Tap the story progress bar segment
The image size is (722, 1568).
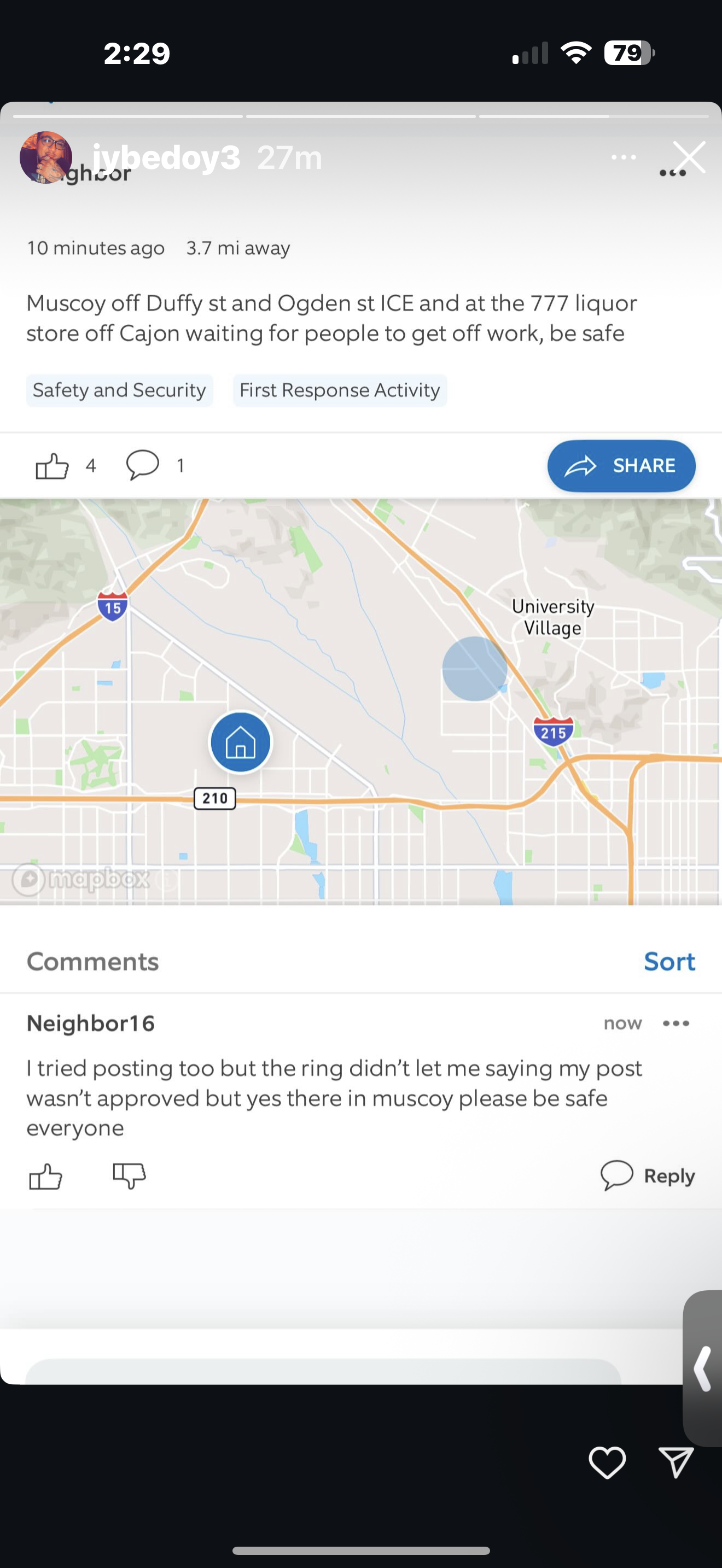coord(360,116)
